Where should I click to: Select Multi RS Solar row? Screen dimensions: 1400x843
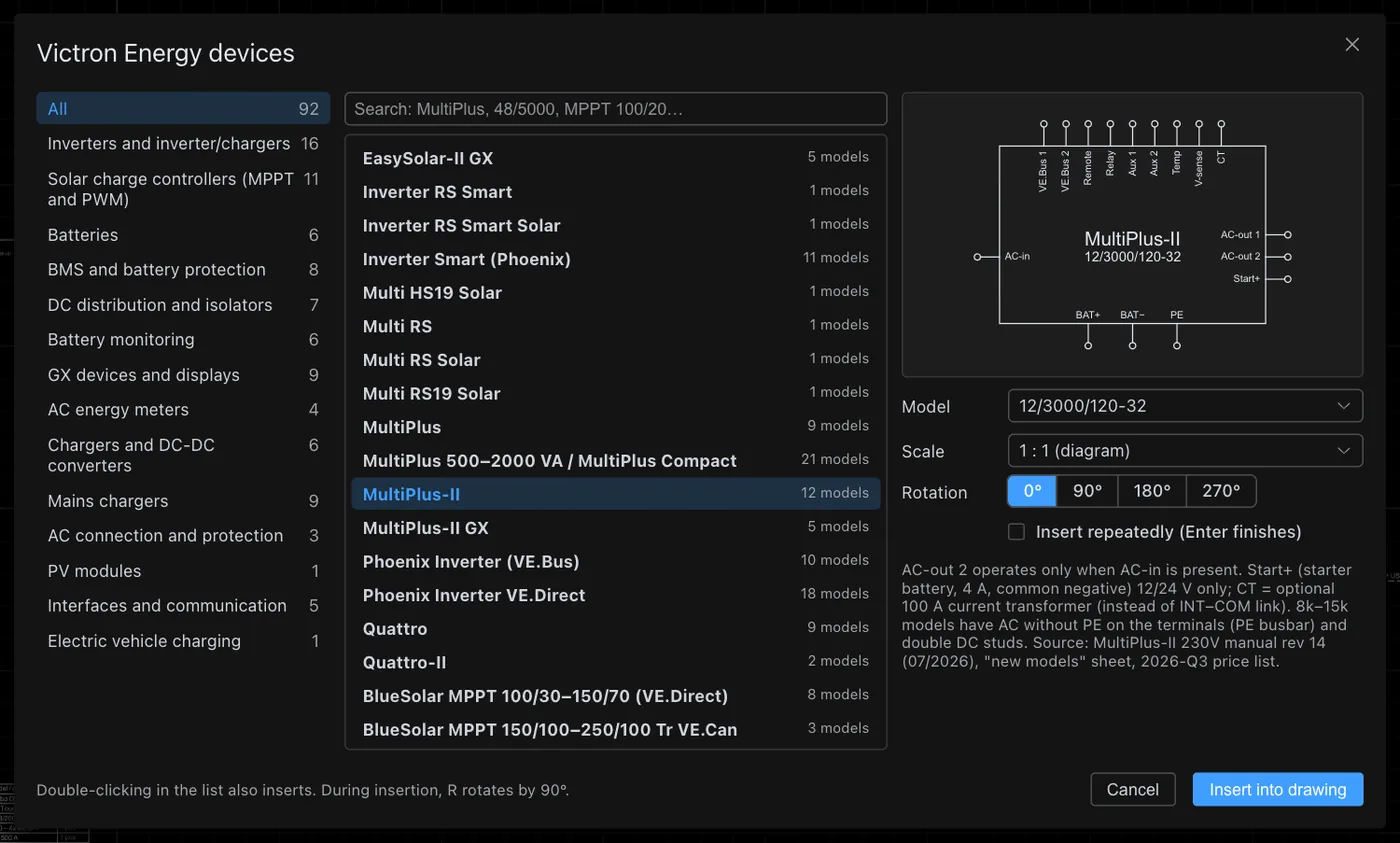click(616, 360)
